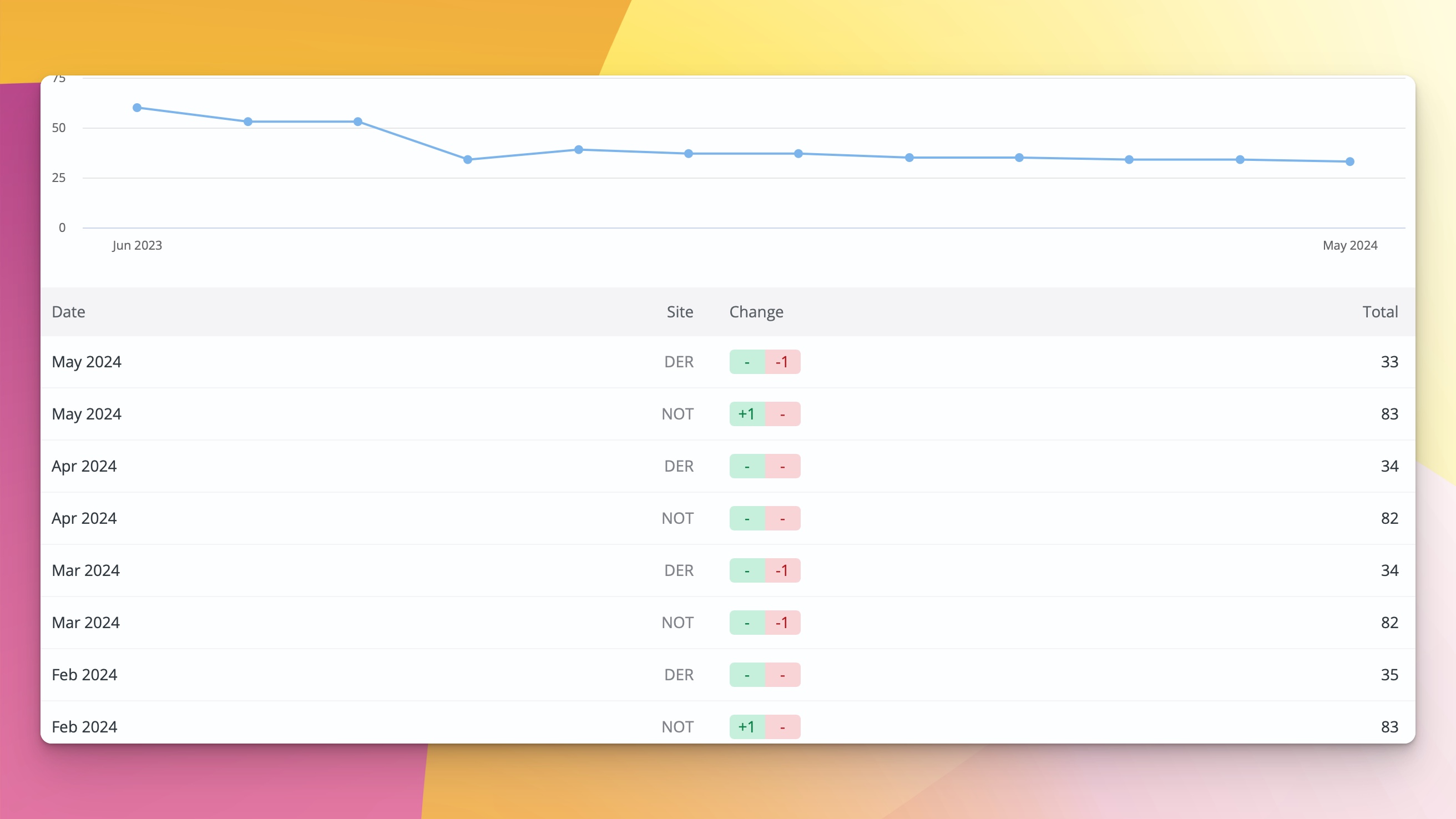
Task: Click the Jun 2023 data point on the chart
Action: [x=136, y=107]
